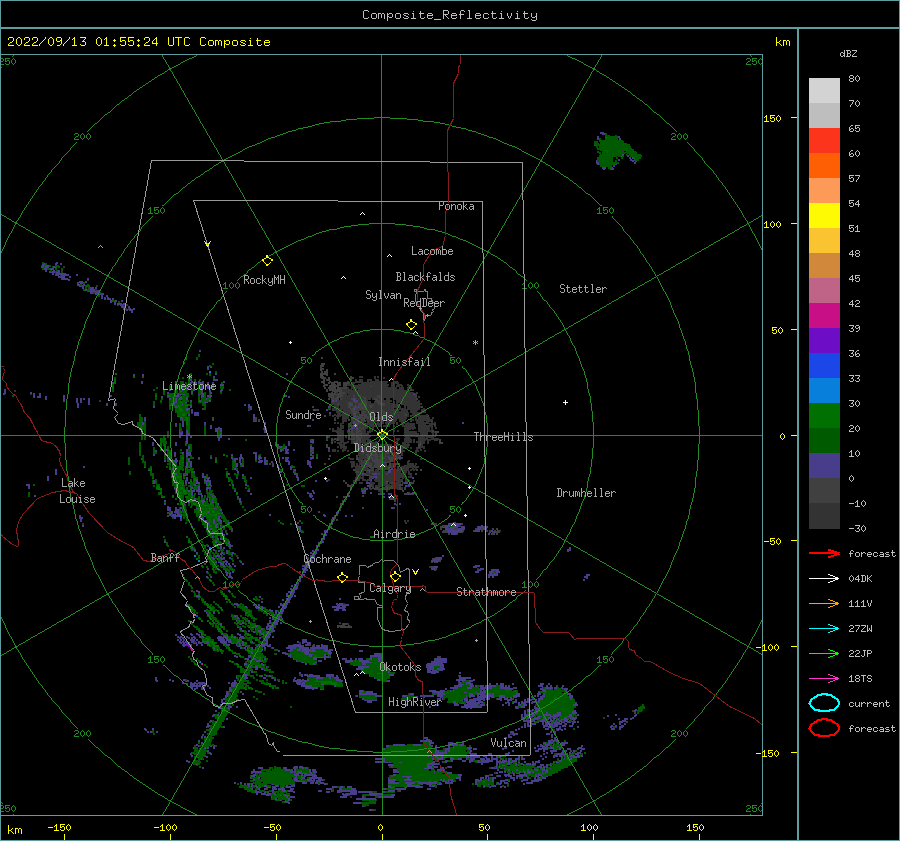Screen dimensions: 900x841
Task: Click the Calgary city label
Action: (x=390, y=588)
